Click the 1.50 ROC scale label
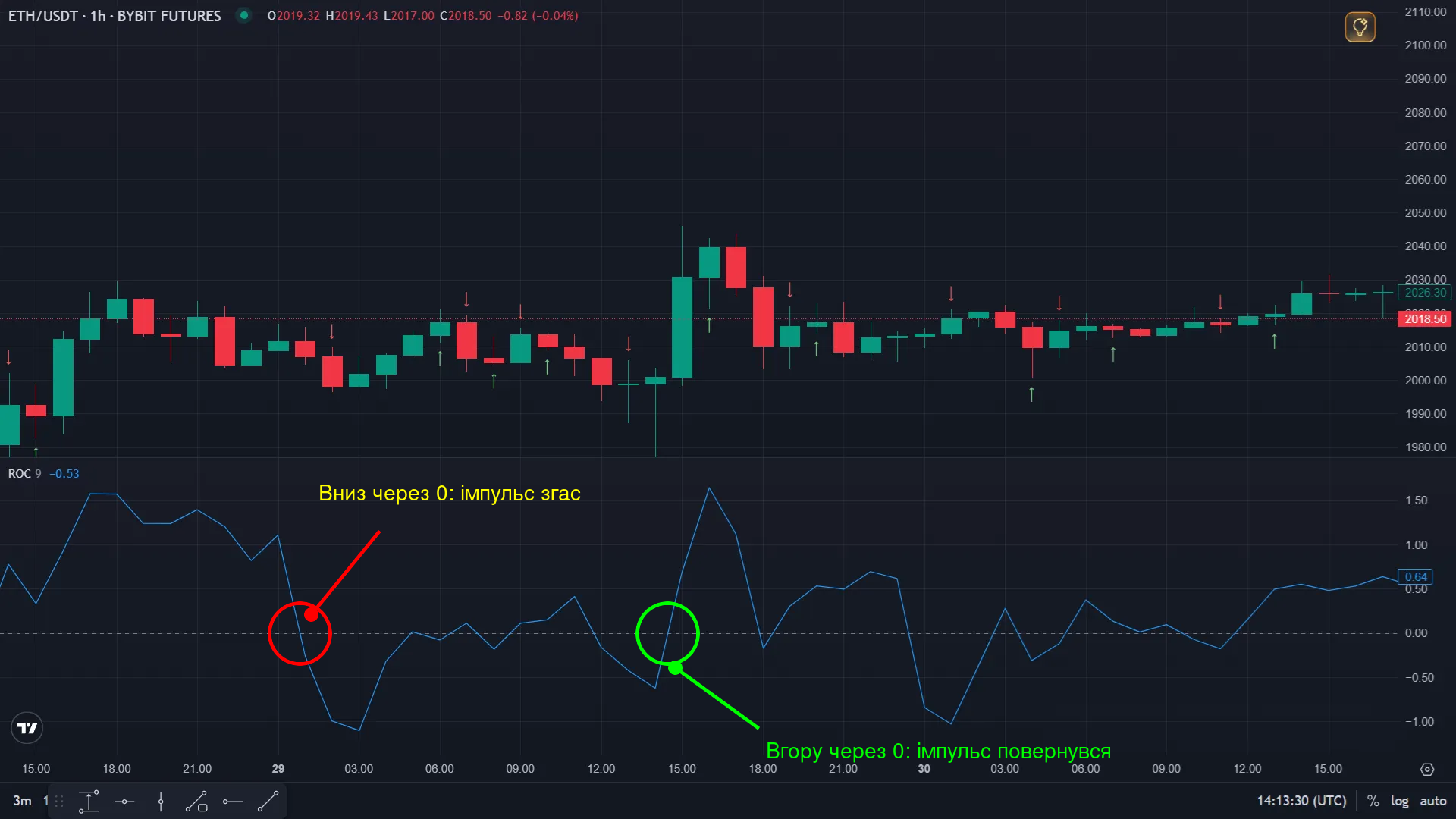This screenshot has height=819, width=1456. tap(1416, 500)
